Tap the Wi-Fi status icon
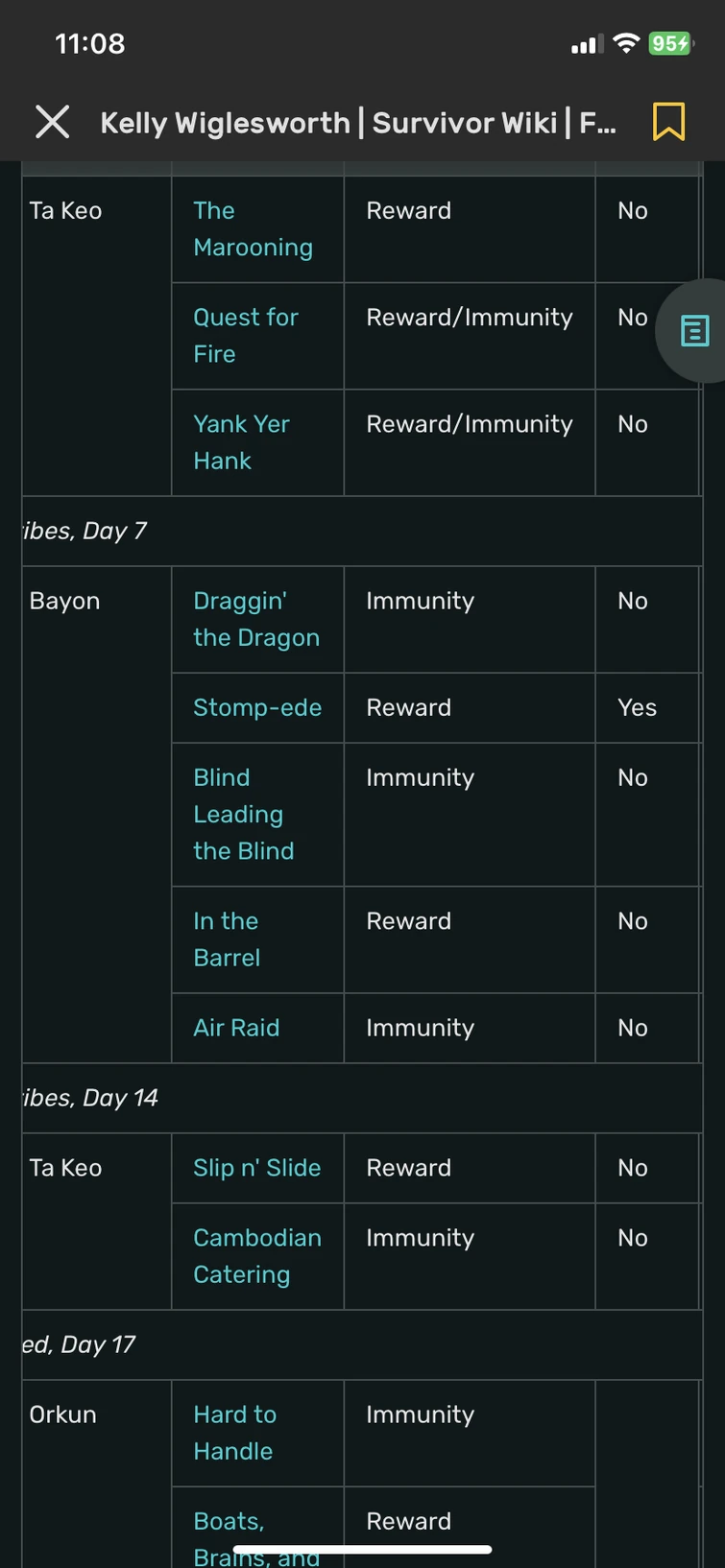 [626, 43]
